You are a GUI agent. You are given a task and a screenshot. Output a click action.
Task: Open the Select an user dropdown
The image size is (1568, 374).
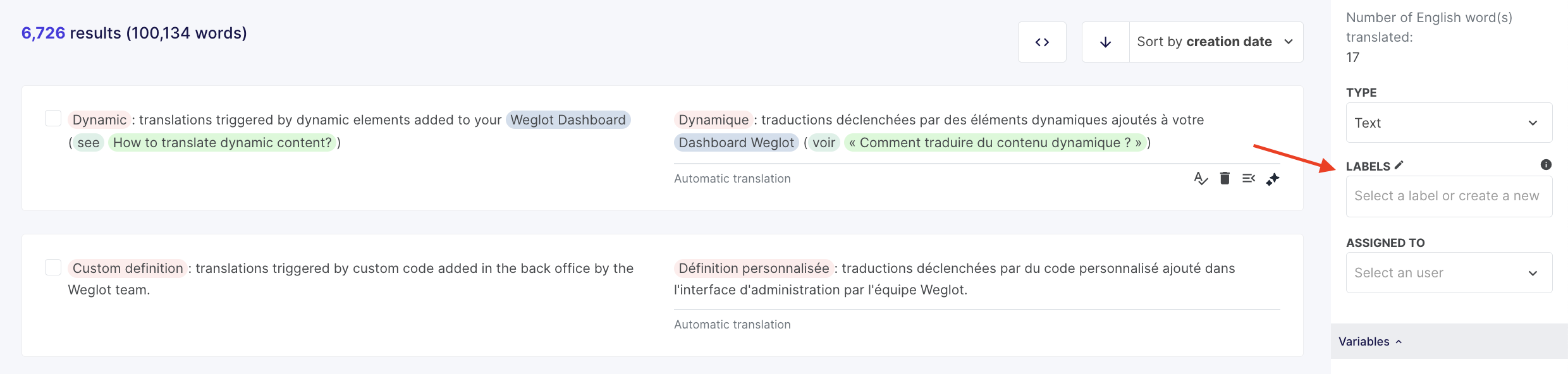[1449, 273]
